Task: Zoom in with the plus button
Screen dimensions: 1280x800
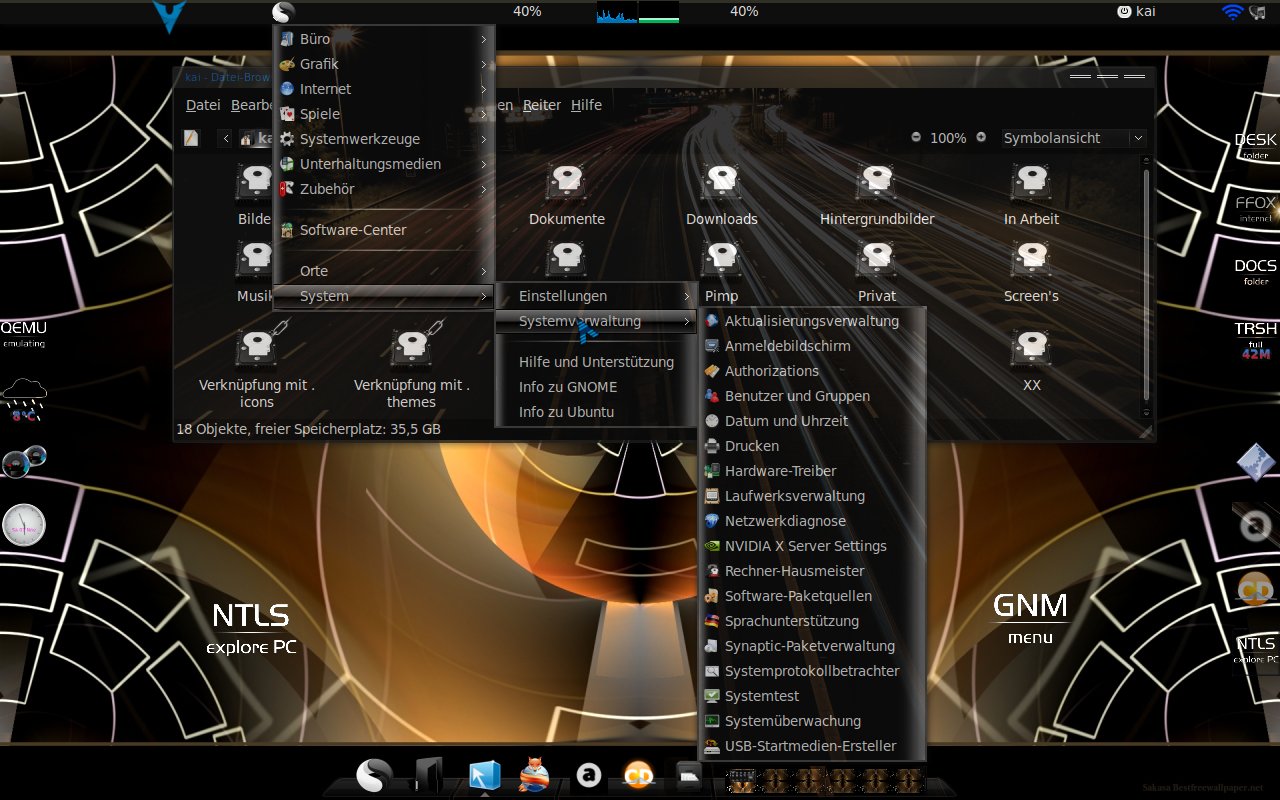Action: [981, 138]
